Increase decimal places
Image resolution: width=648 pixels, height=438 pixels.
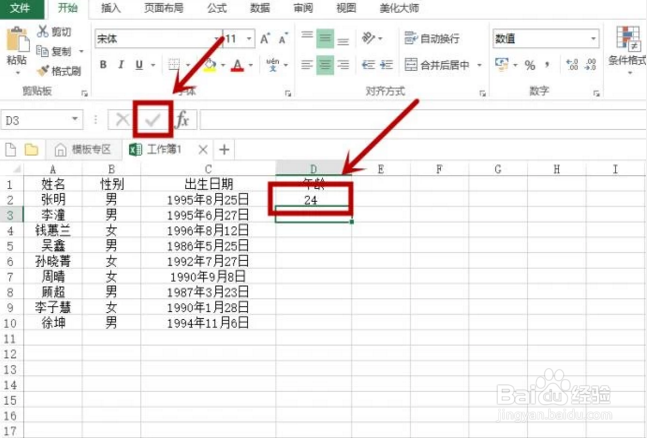[572, 65]
